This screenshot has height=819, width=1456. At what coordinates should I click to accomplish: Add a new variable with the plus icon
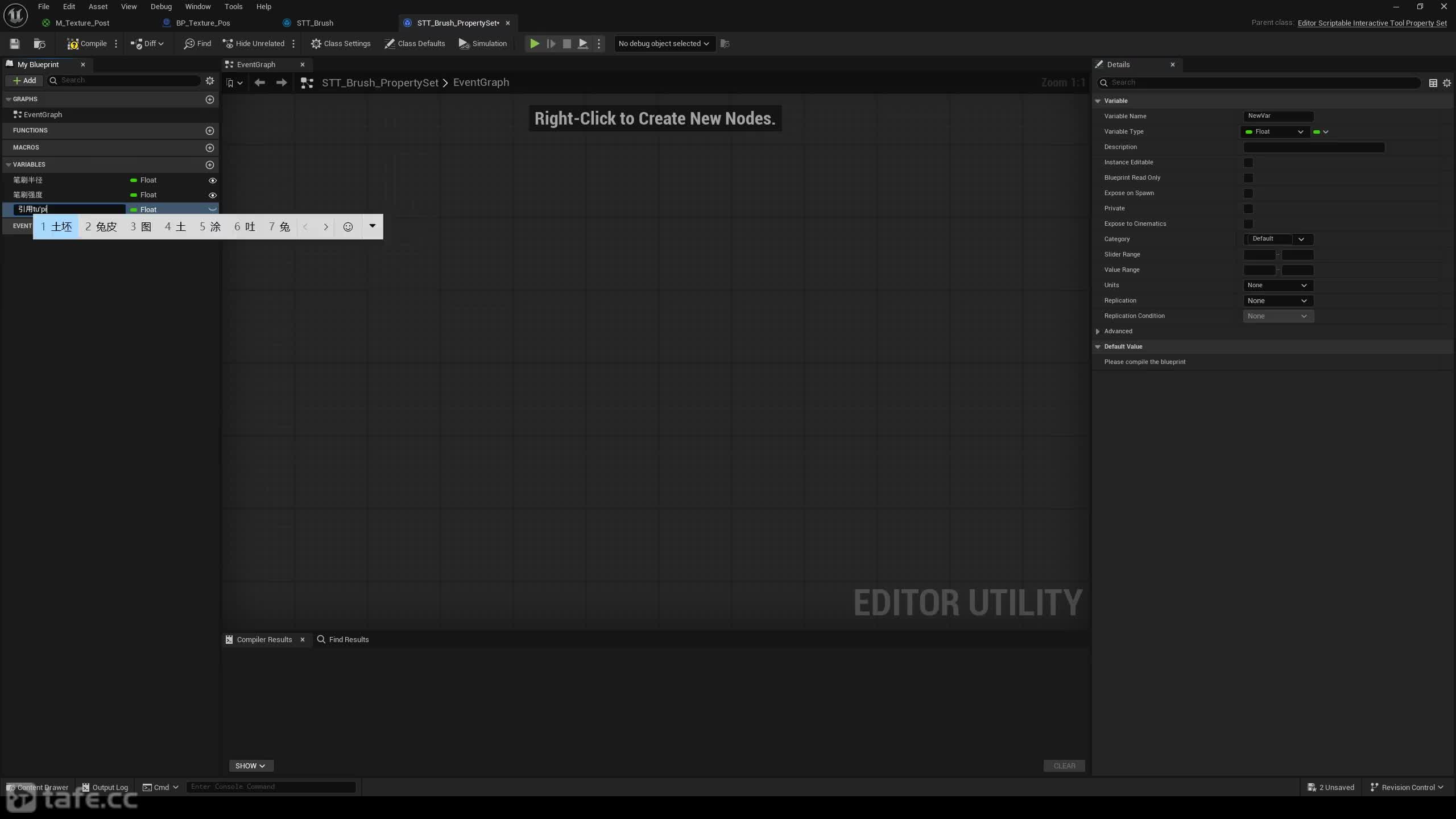pos(210,165)
